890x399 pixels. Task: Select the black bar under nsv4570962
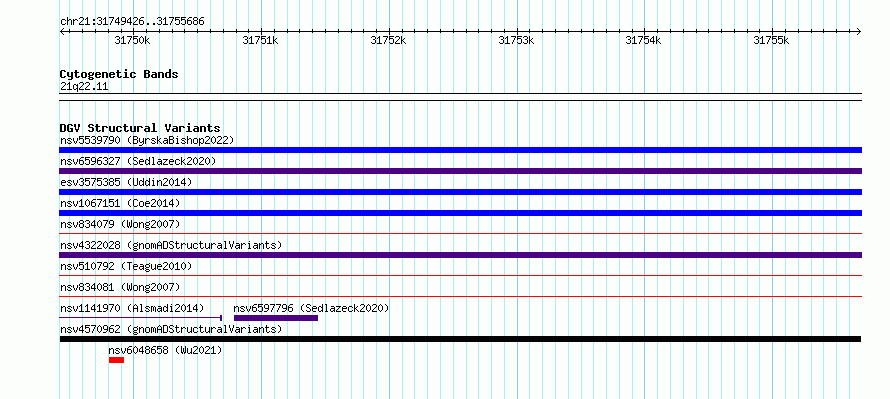460,339
